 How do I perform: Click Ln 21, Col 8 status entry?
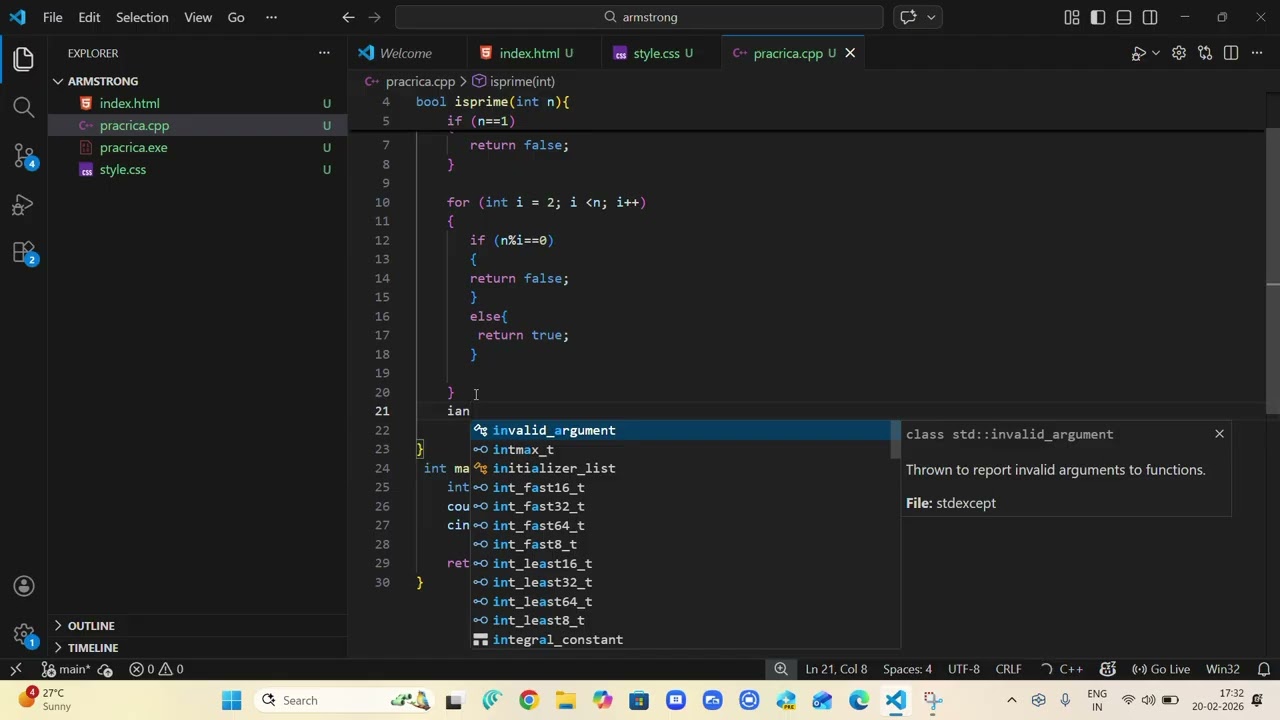coord(836,669)
